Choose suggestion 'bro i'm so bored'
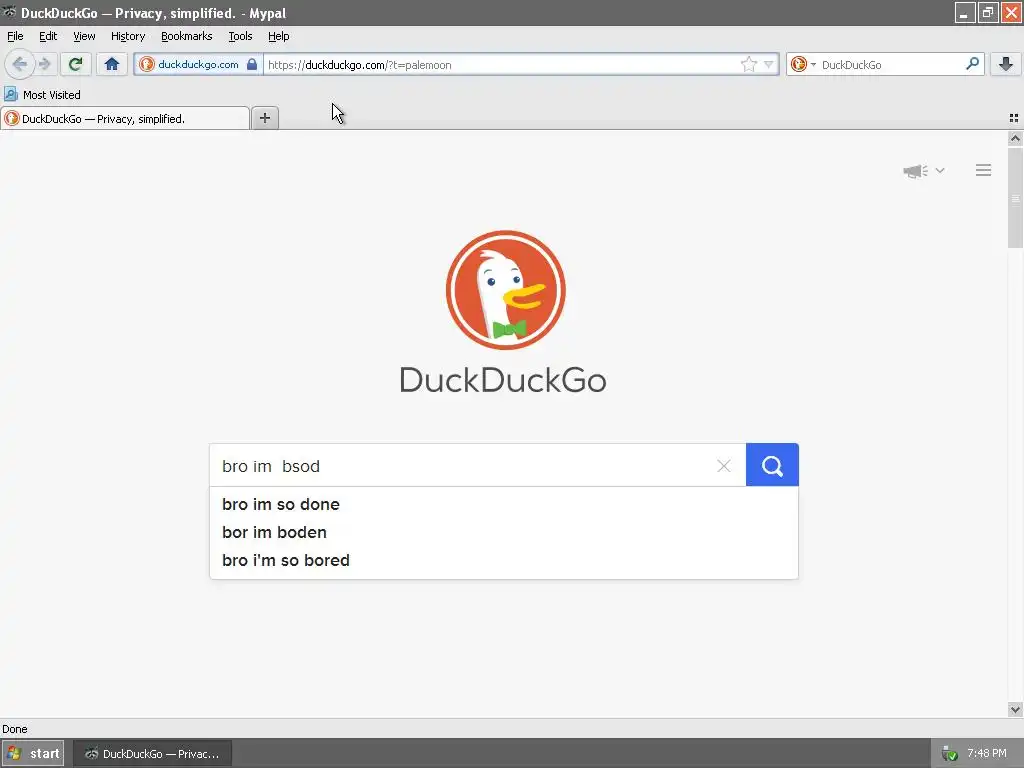Image resolution: width=1024 pixels, height=768 pixels. click(504, 560)
